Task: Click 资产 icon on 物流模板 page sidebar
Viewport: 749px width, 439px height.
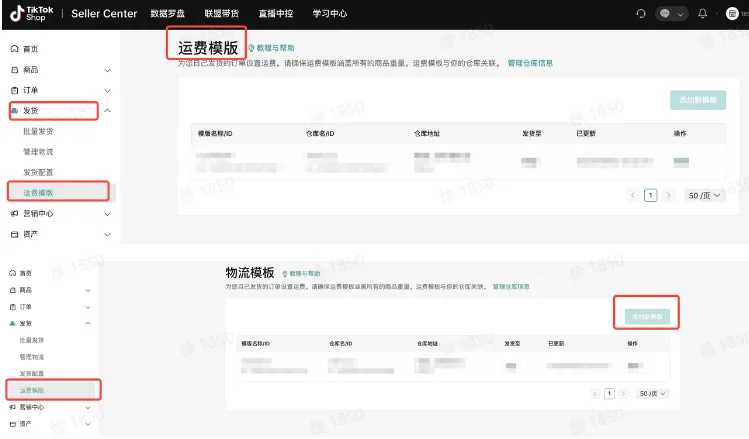Action: point(13,424)
